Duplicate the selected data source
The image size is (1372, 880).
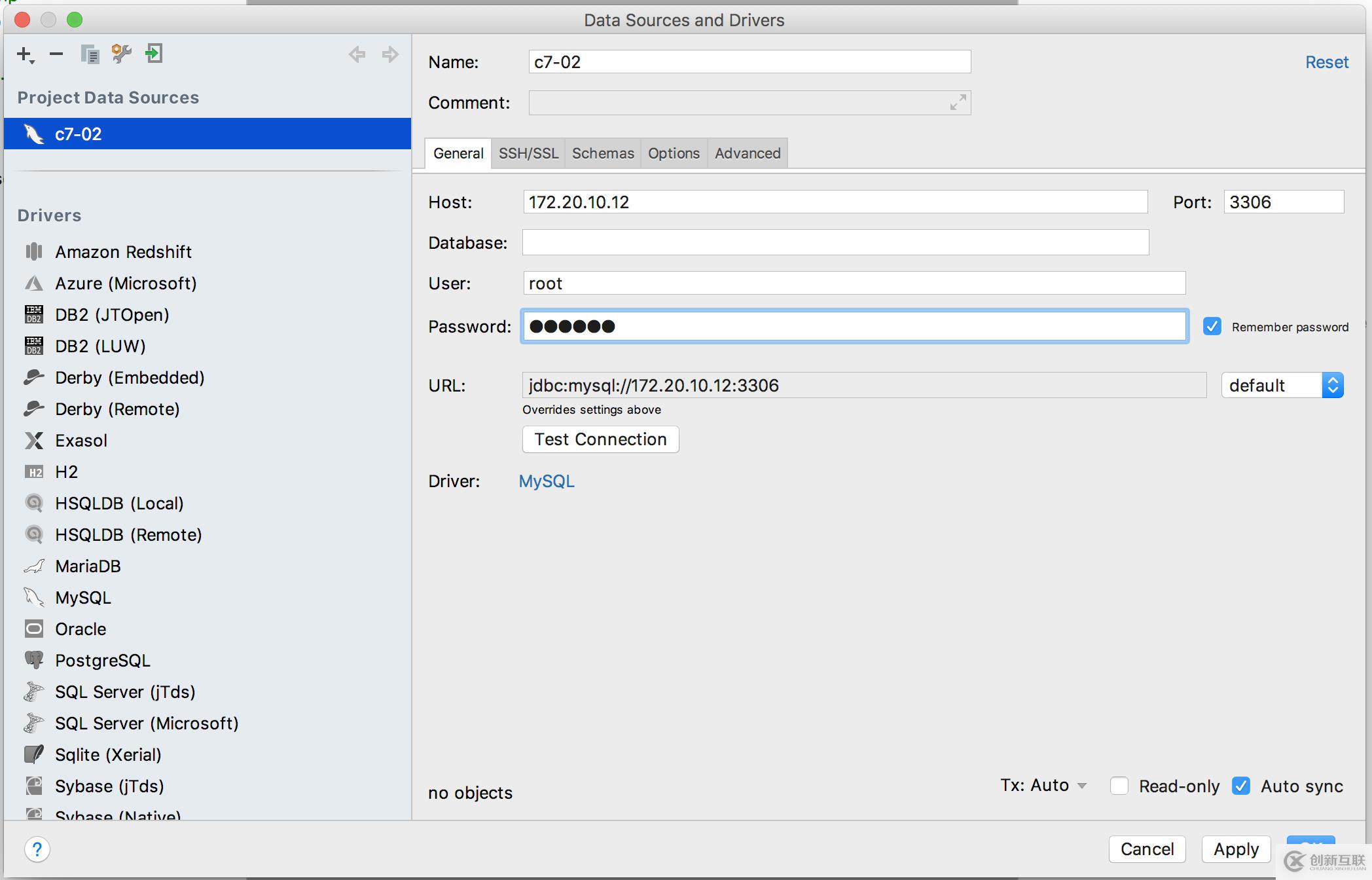click(x=90, y=54)
